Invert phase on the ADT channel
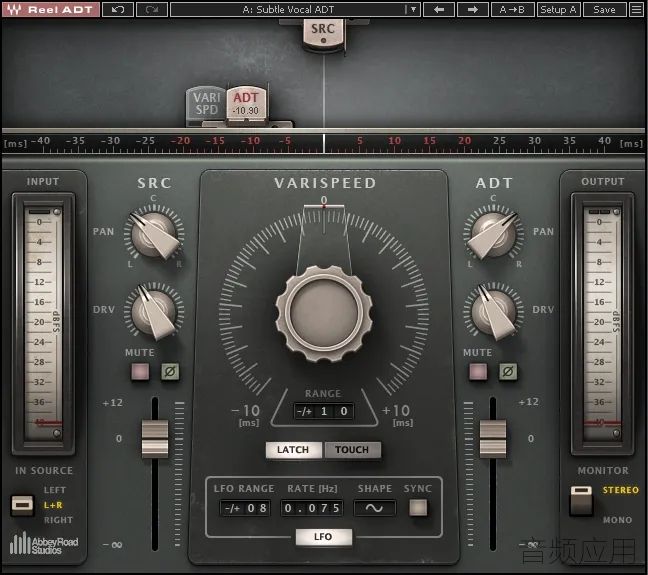 (x=508, y=371)
